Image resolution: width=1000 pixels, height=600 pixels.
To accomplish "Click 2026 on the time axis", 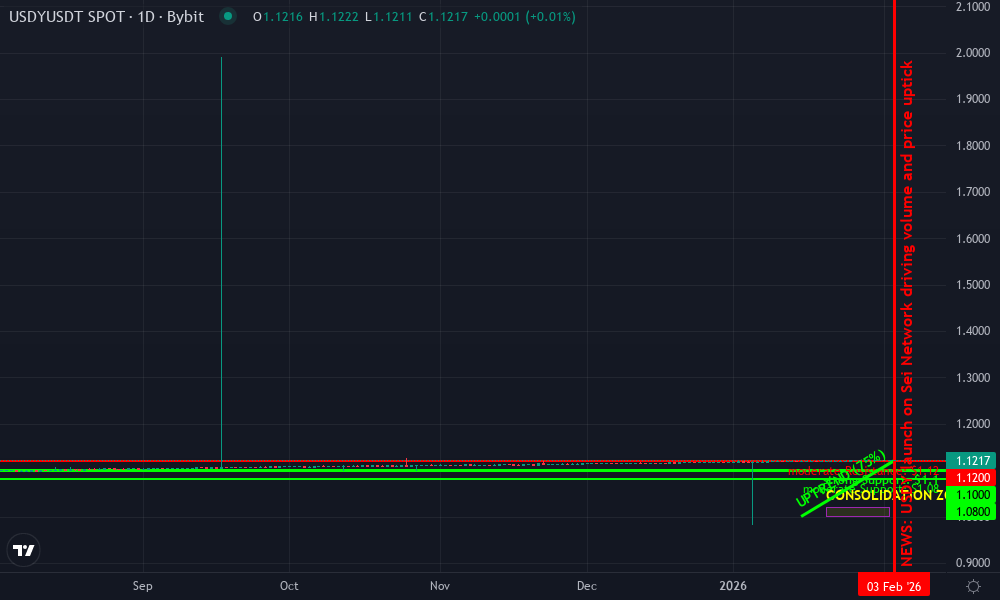I will click(735, 586).
